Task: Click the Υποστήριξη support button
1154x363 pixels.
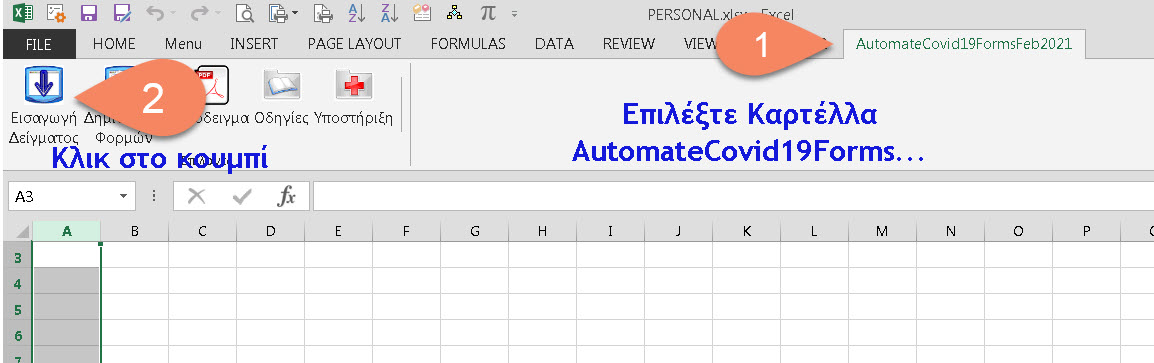Action: tap(353, 96)
